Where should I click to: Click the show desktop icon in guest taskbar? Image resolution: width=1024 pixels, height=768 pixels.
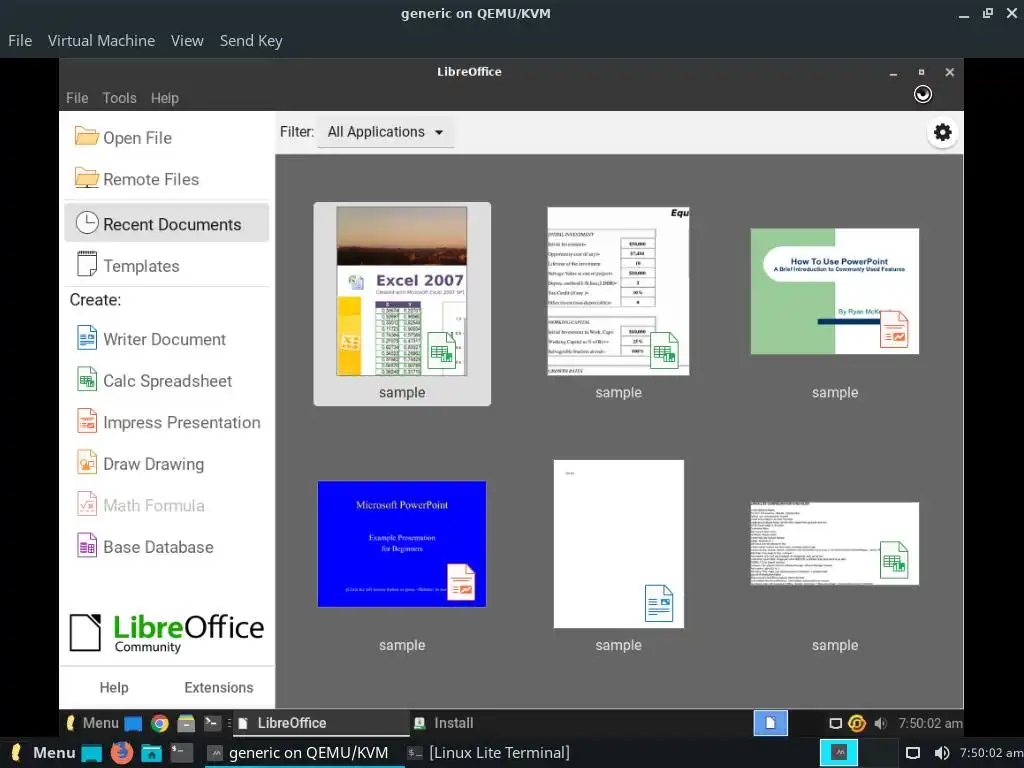pyautogui.click(x=133, y=723)
